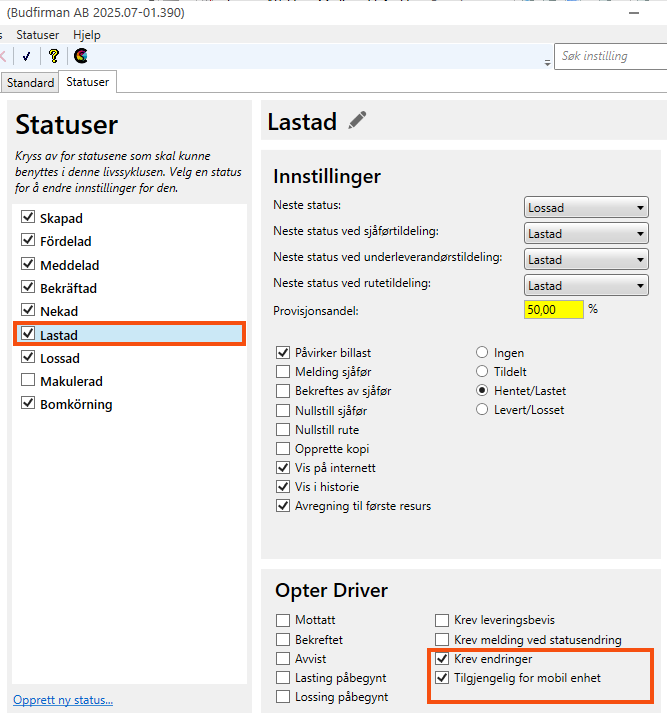The image size is (667, 718).
Task: Expand Neste status ved sjåførtildeling dropdown
Action: pyautogui.click(x=586, y=234)
